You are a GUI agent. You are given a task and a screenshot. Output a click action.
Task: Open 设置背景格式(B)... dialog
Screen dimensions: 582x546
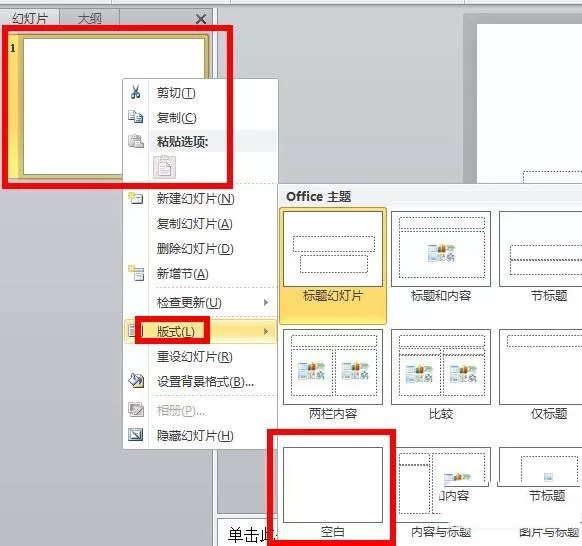[205, 381]
